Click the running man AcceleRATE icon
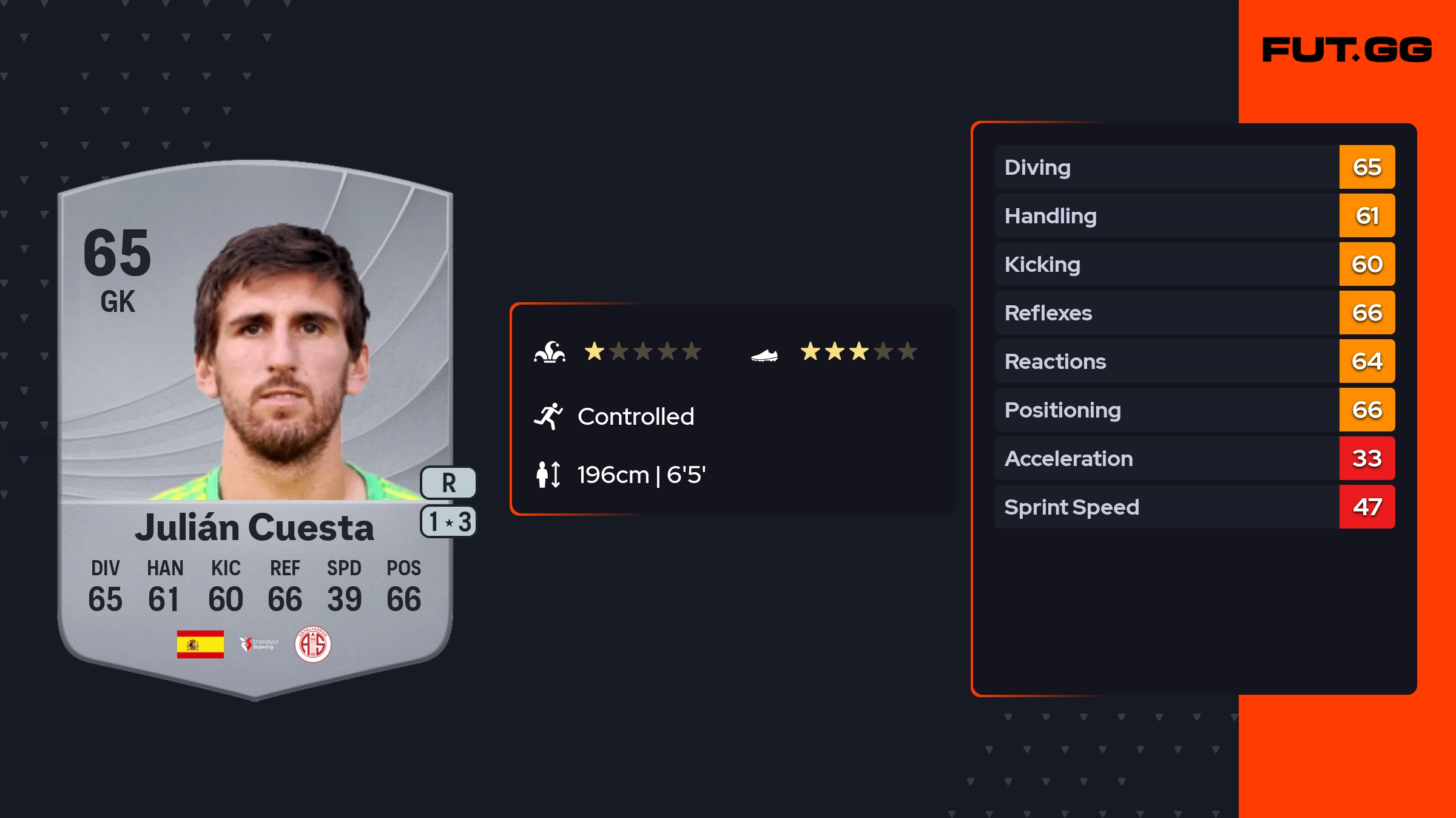The height and width of the screenshot is (818, 1456). [x=548, y=416]
